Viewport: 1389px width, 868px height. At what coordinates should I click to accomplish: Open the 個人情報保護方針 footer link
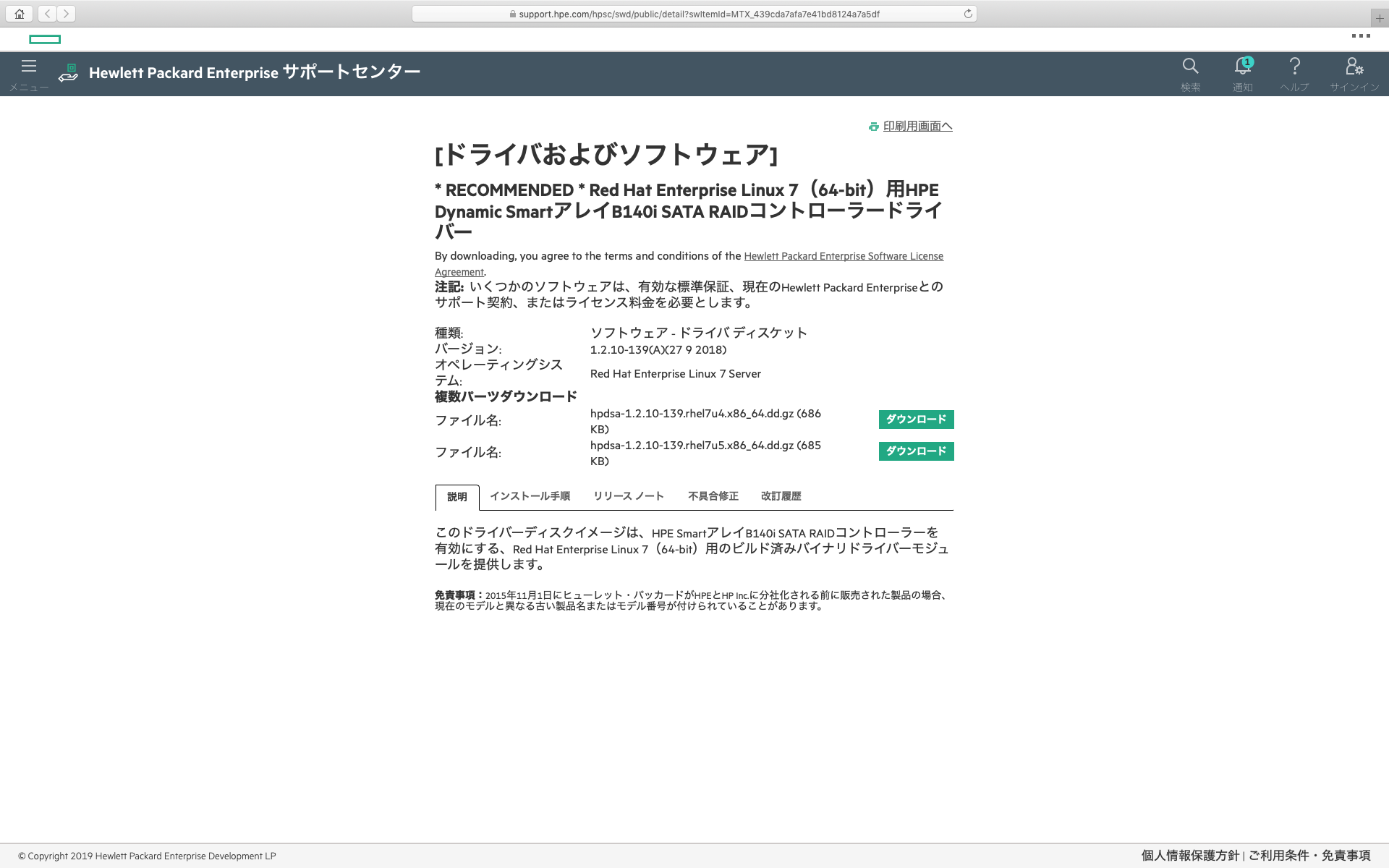pyautogui.click(x=1190, y=856)
